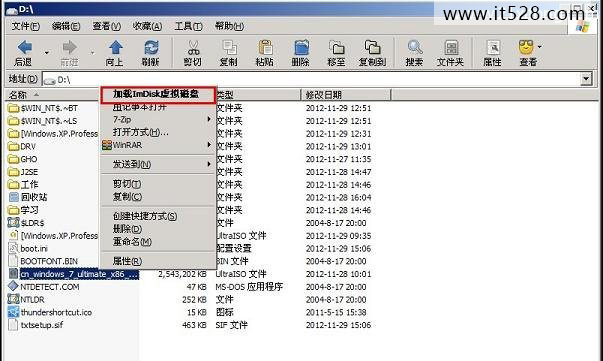Open the 查看(V) menu
The height and width of the screenshot is (361, 603).
107,26
